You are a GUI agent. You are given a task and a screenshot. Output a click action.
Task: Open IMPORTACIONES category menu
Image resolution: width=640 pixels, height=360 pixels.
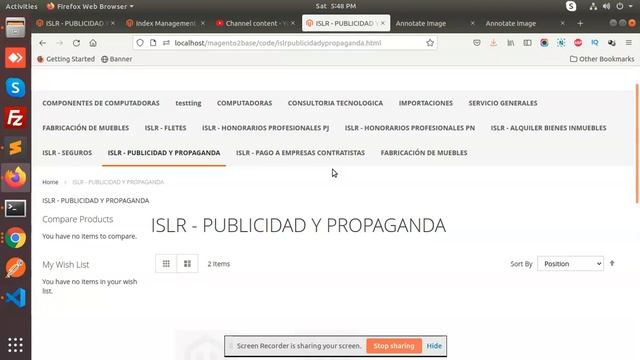coord(426,103)
